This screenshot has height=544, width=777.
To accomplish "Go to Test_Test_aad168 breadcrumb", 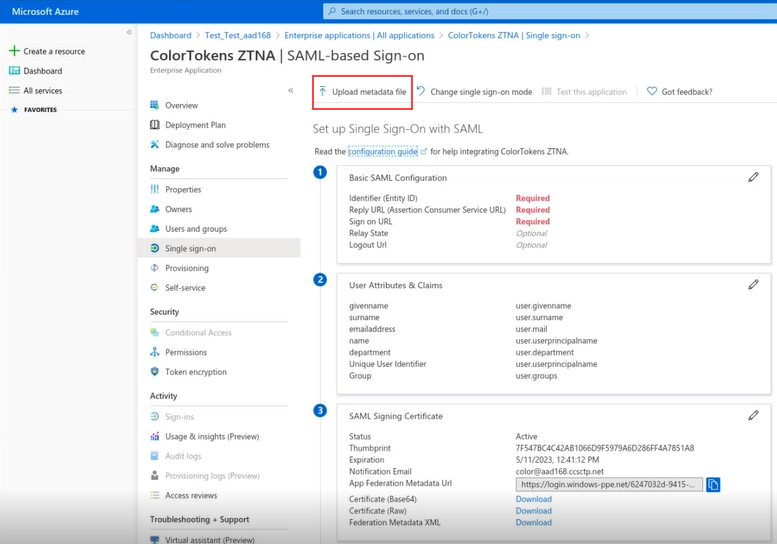I will (238, 35).
